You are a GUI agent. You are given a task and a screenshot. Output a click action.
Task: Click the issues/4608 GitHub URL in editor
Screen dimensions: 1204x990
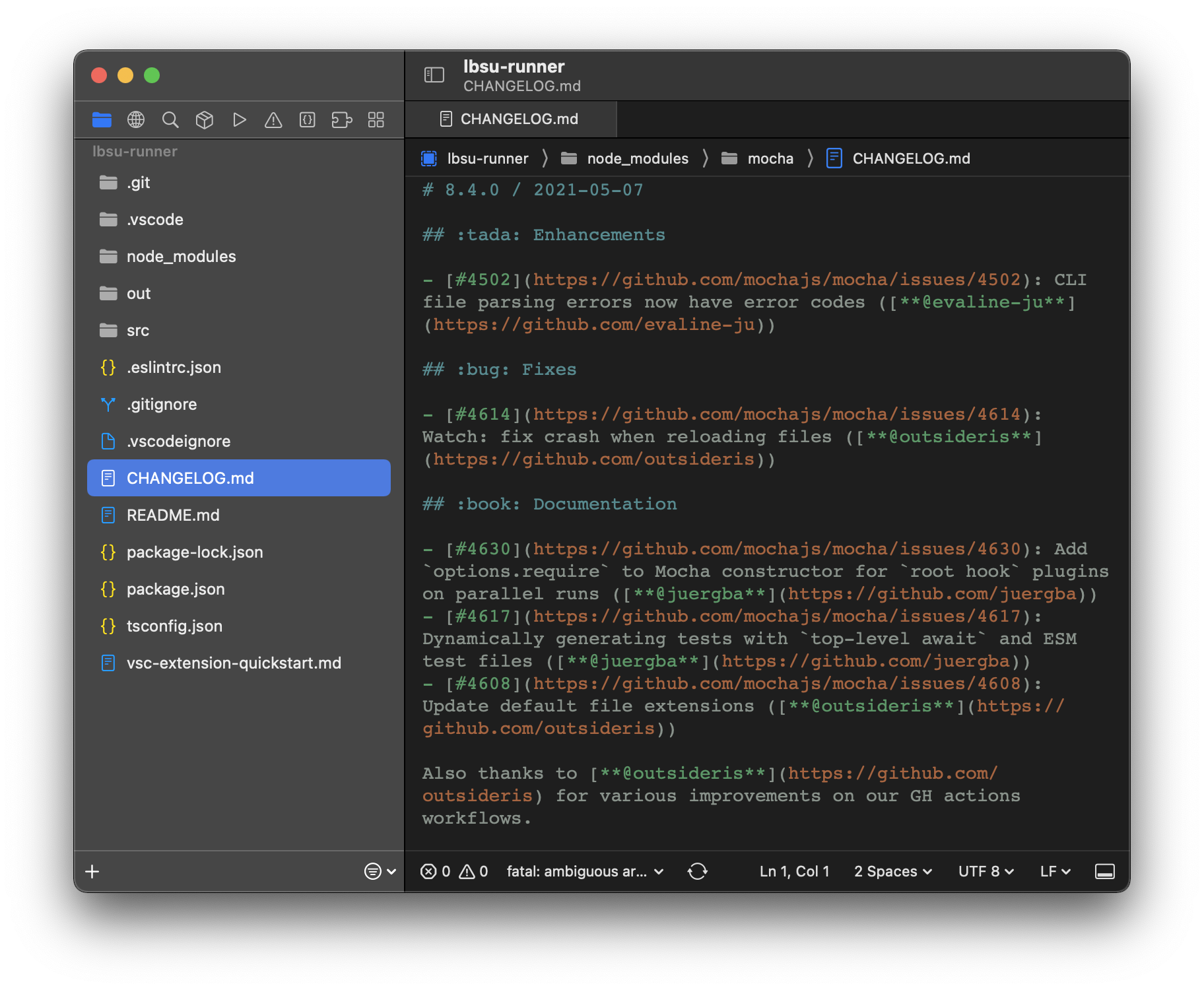point(777,684)
